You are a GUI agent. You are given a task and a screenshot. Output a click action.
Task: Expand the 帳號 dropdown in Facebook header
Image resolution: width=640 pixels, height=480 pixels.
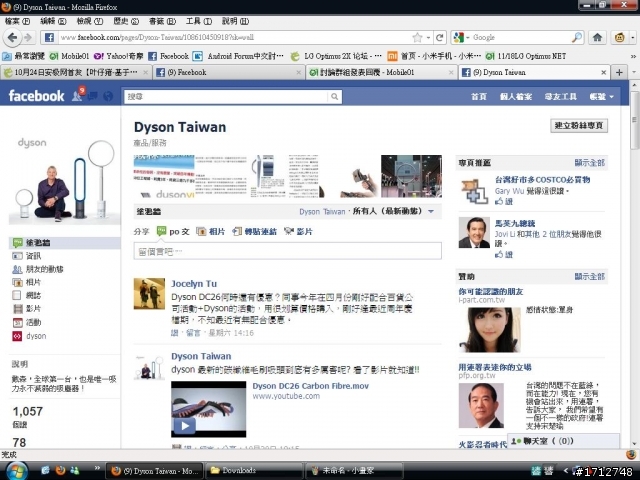(601, 97)
